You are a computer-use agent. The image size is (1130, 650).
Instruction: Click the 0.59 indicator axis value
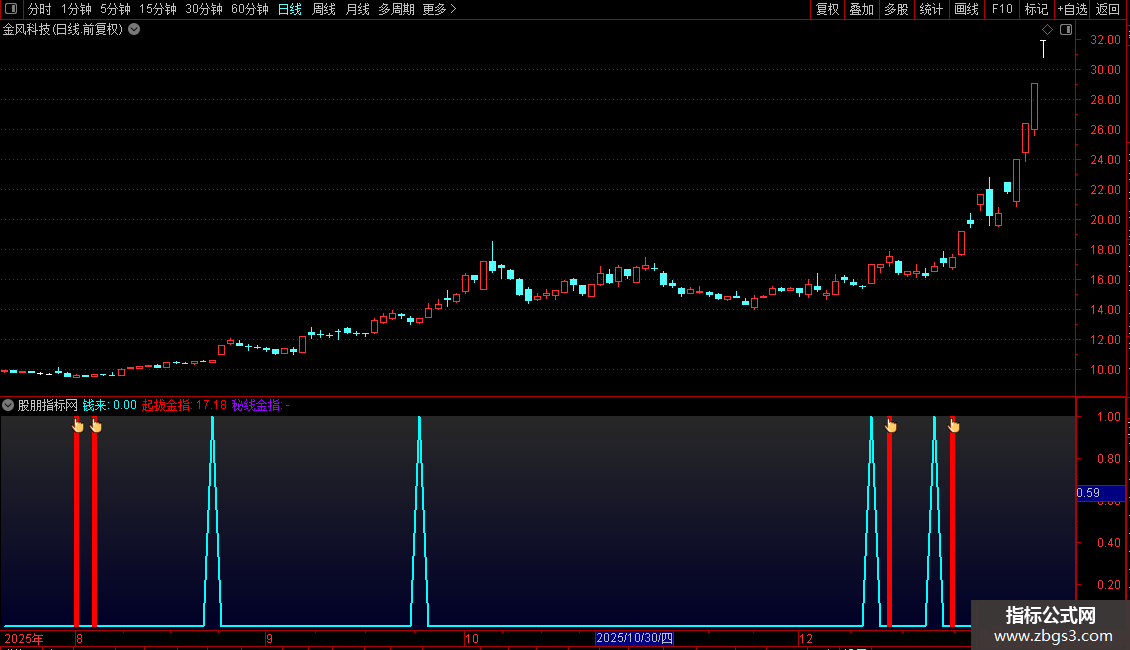point(1100,493)
